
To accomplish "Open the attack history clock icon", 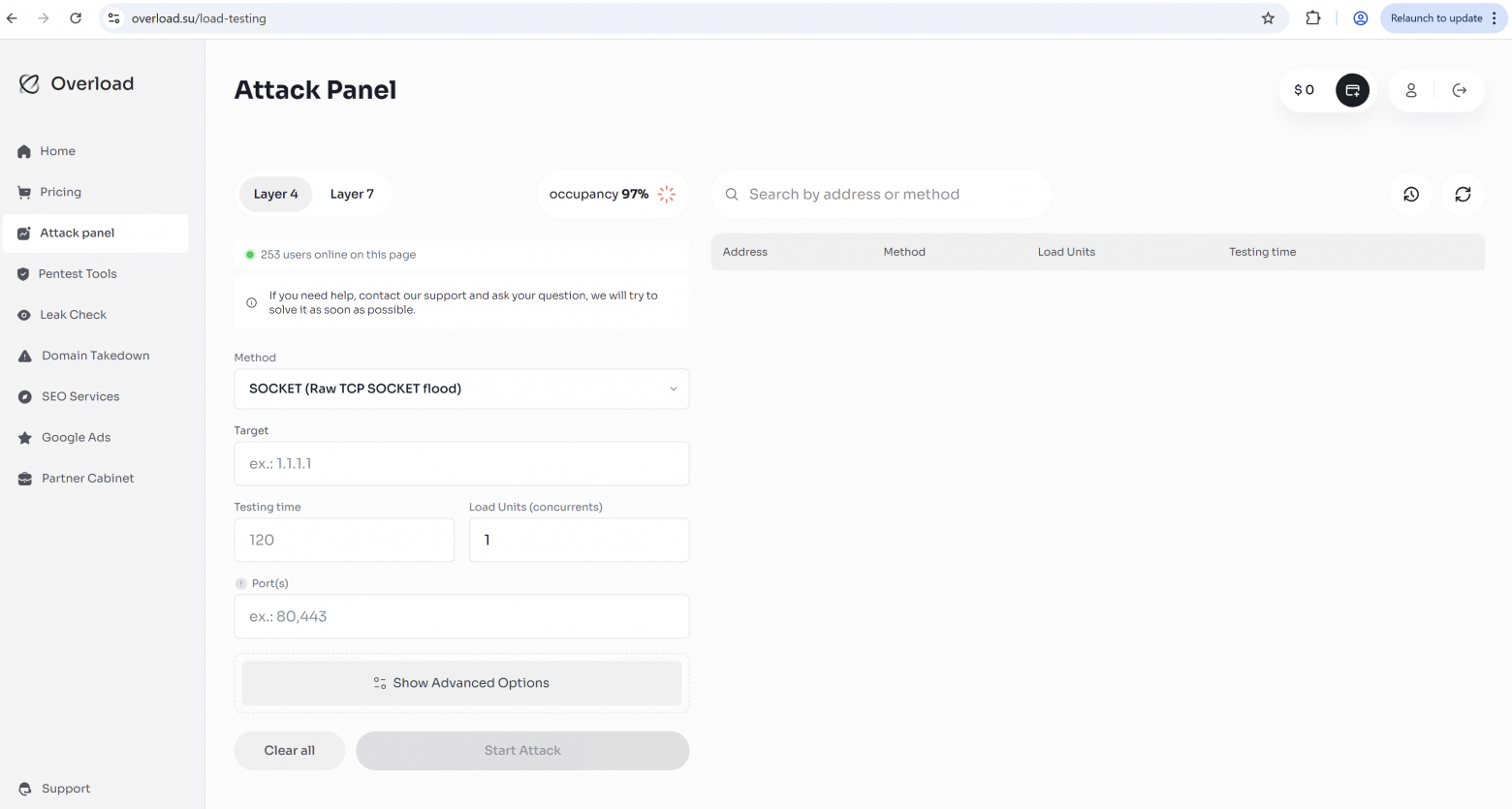I will (x=1411, y=194).
